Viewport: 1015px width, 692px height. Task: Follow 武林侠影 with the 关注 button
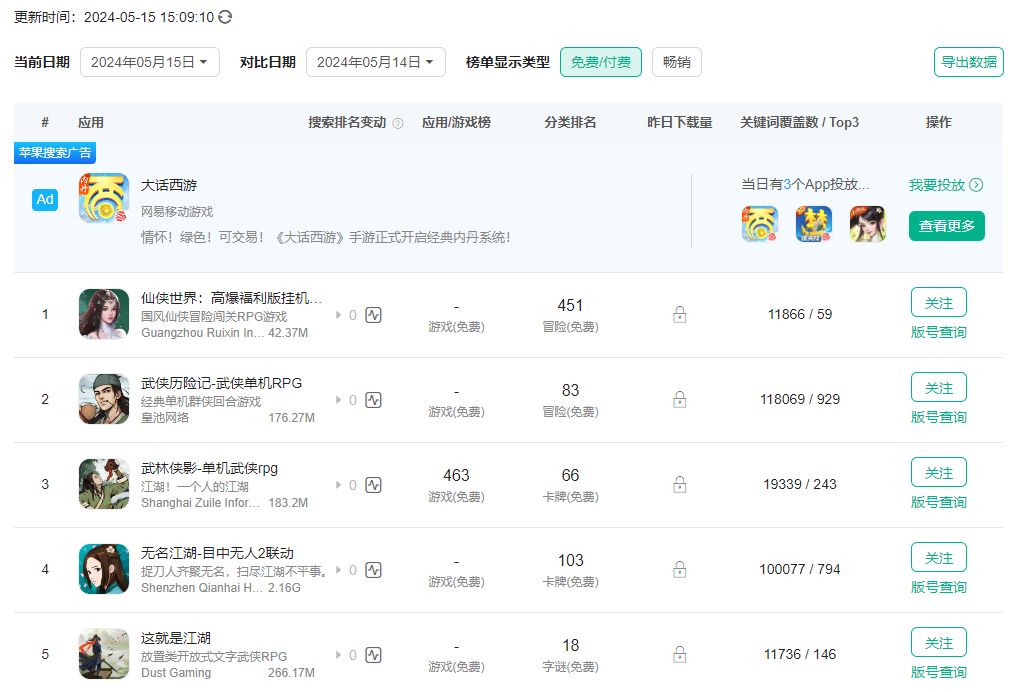click(939, 473)
